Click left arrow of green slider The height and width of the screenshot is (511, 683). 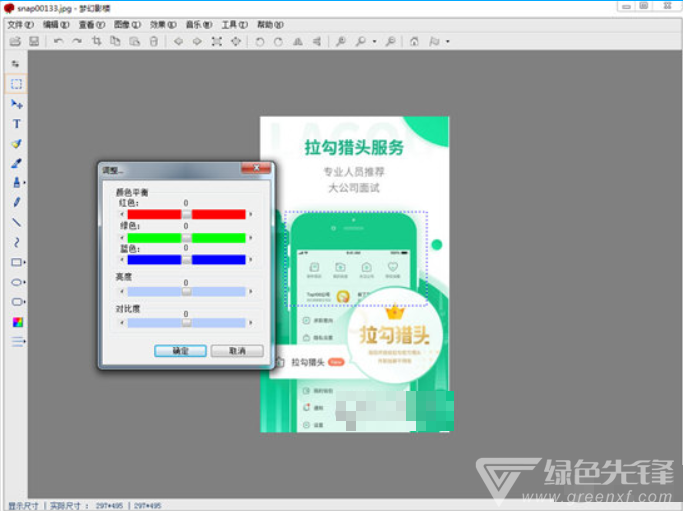(x=122, y=238)
